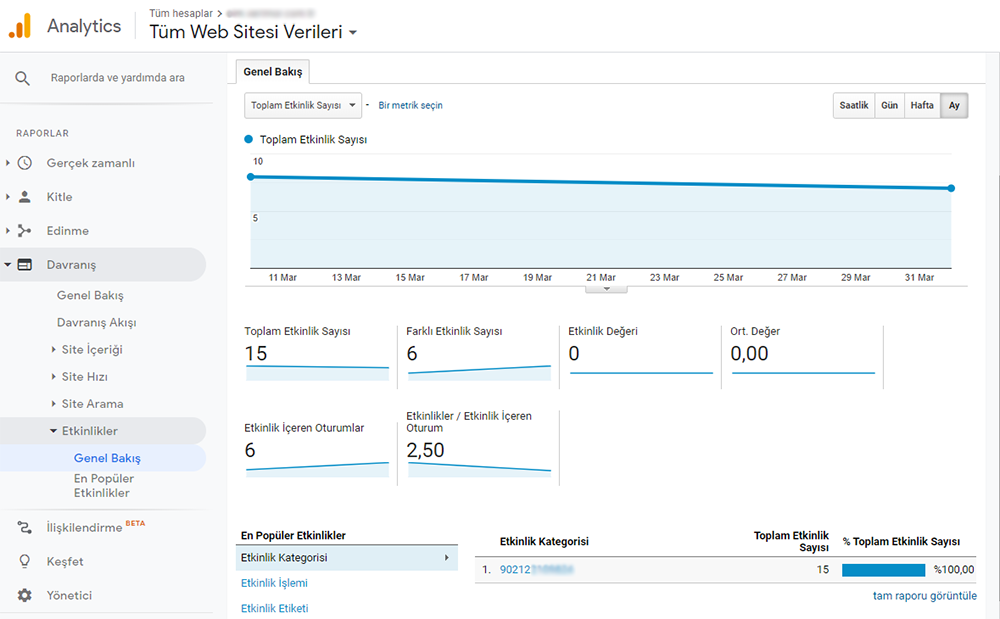Viewport: 1000px width, 619px height.
Task: Open the Tüm Web Sitesi Verileri view selector
Action: coord(253,32)
